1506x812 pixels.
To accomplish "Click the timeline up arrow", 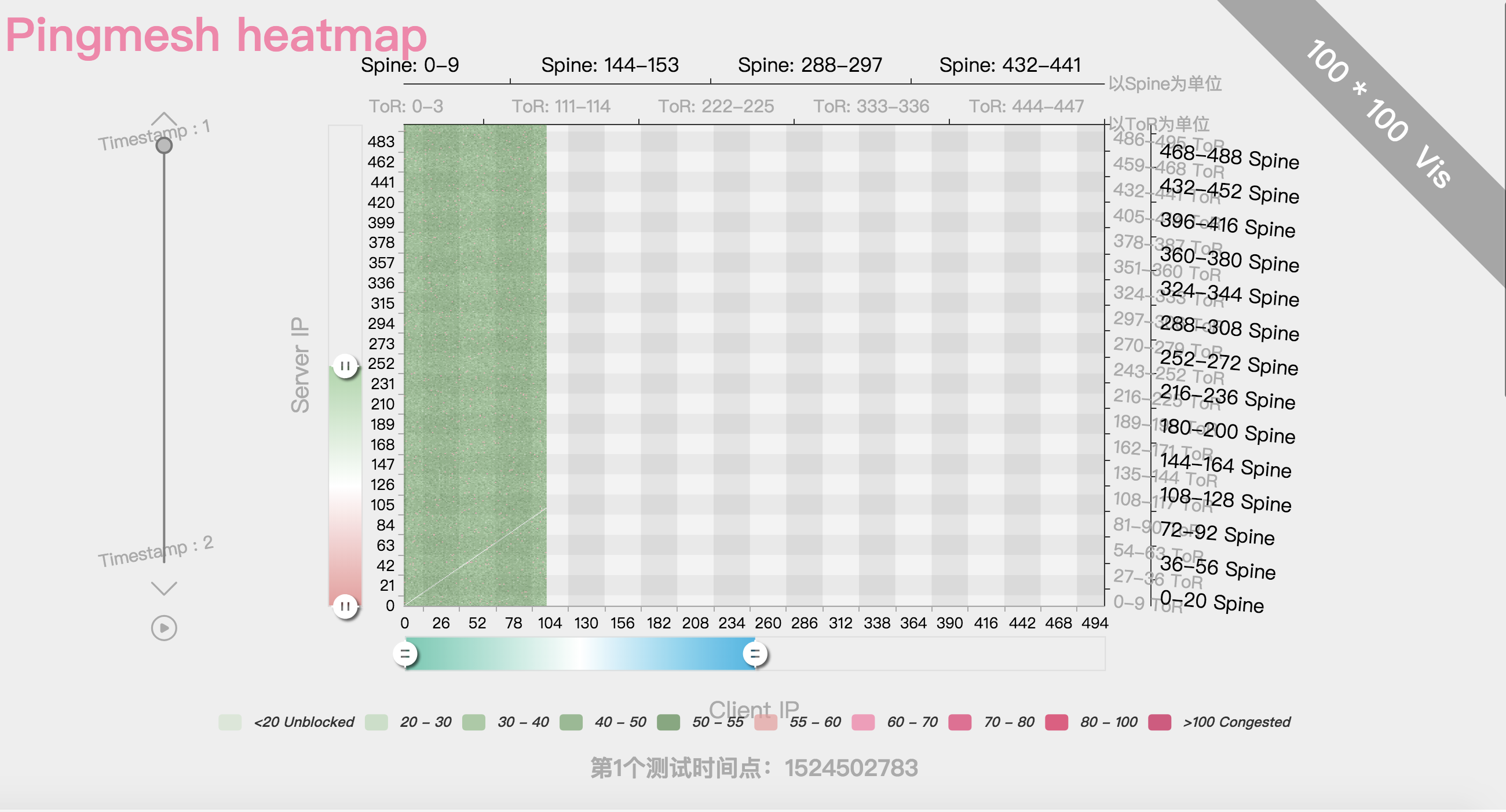I will click(164, 119).
